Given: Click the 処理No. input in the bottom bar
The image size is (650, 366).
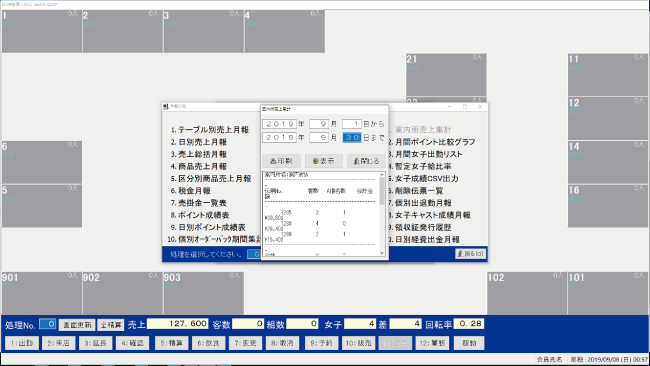Looking at the screenshot, I should [x=48, y=324].
